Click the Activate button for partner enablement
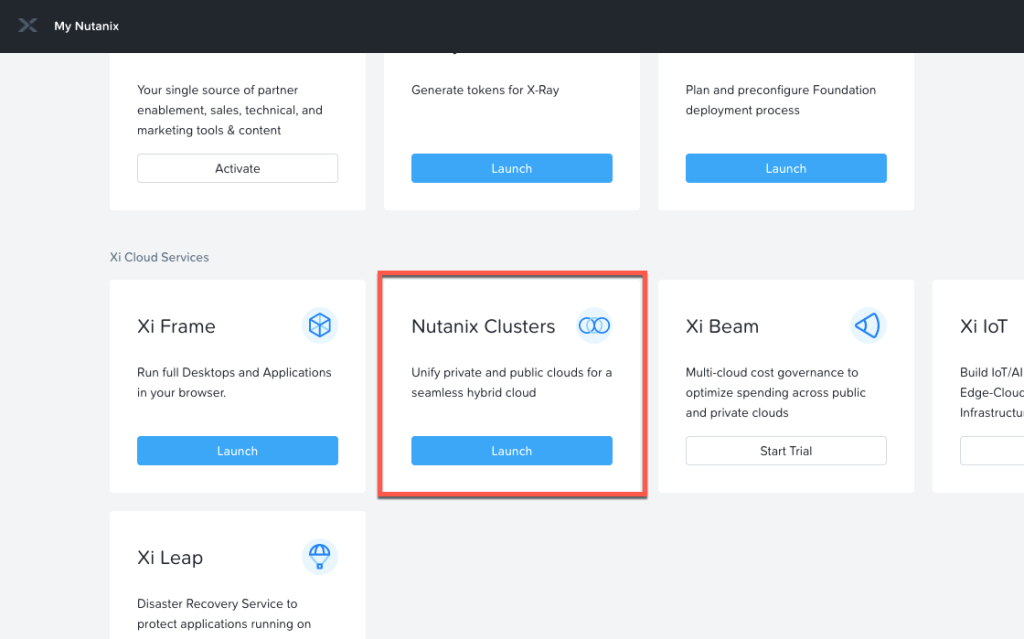Viewport: 1024px width, 639px height. coord(237,168)
